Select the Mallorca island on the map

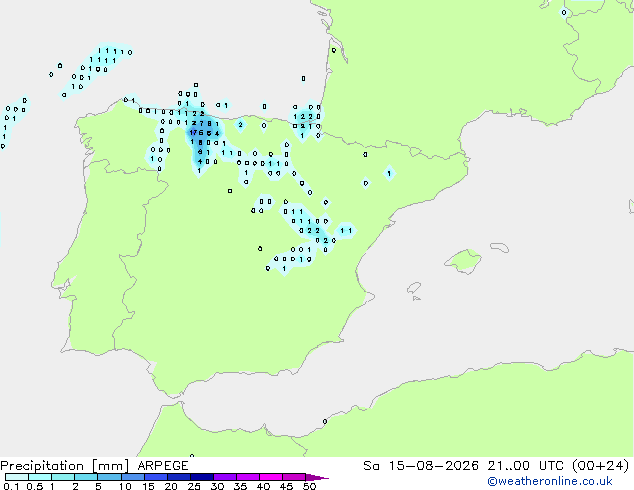coord(463,261)
